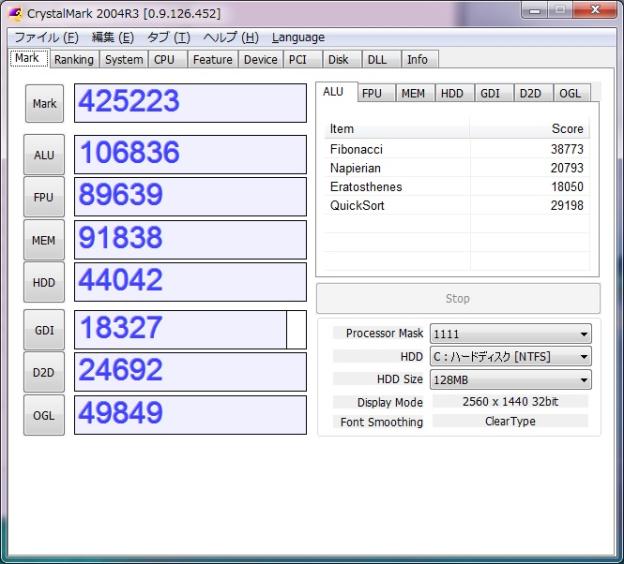Viewport: 624px width, 564px height.
Task: Open the Language menu
Action: 298,38
